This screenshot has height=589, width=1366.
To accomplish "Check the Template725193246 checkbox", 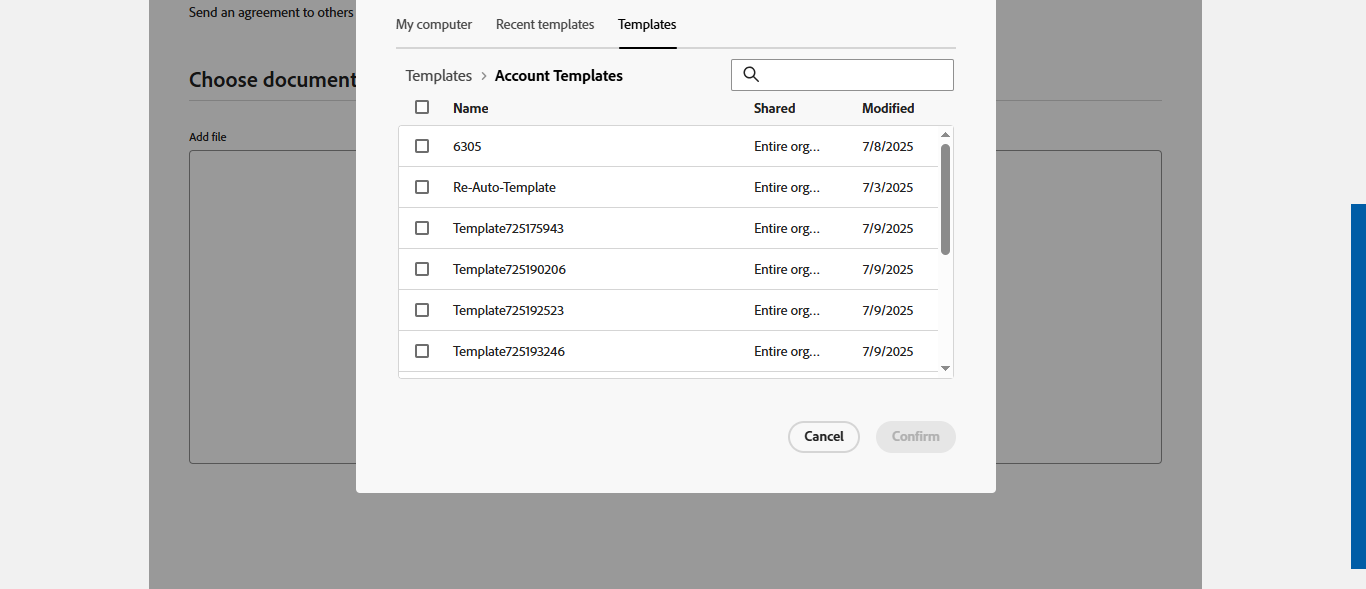I will pyautogui.click(x=422, y=351).
